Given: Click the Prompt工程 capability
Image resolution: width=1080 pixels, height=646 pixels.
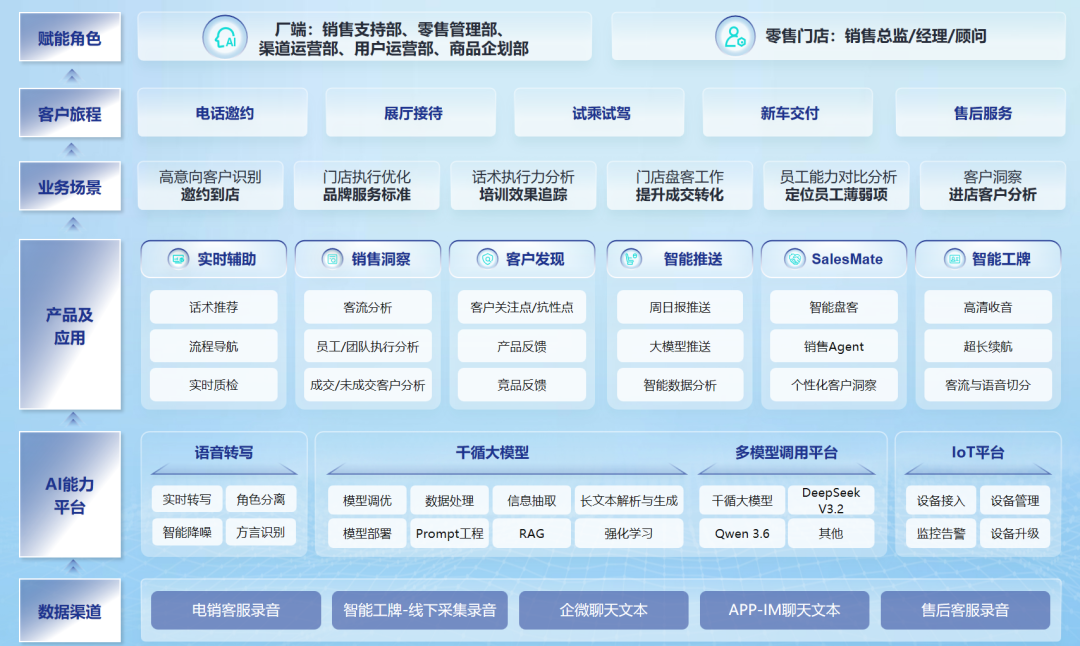Looking at the screenshot, I should click(x=449, y=534).
